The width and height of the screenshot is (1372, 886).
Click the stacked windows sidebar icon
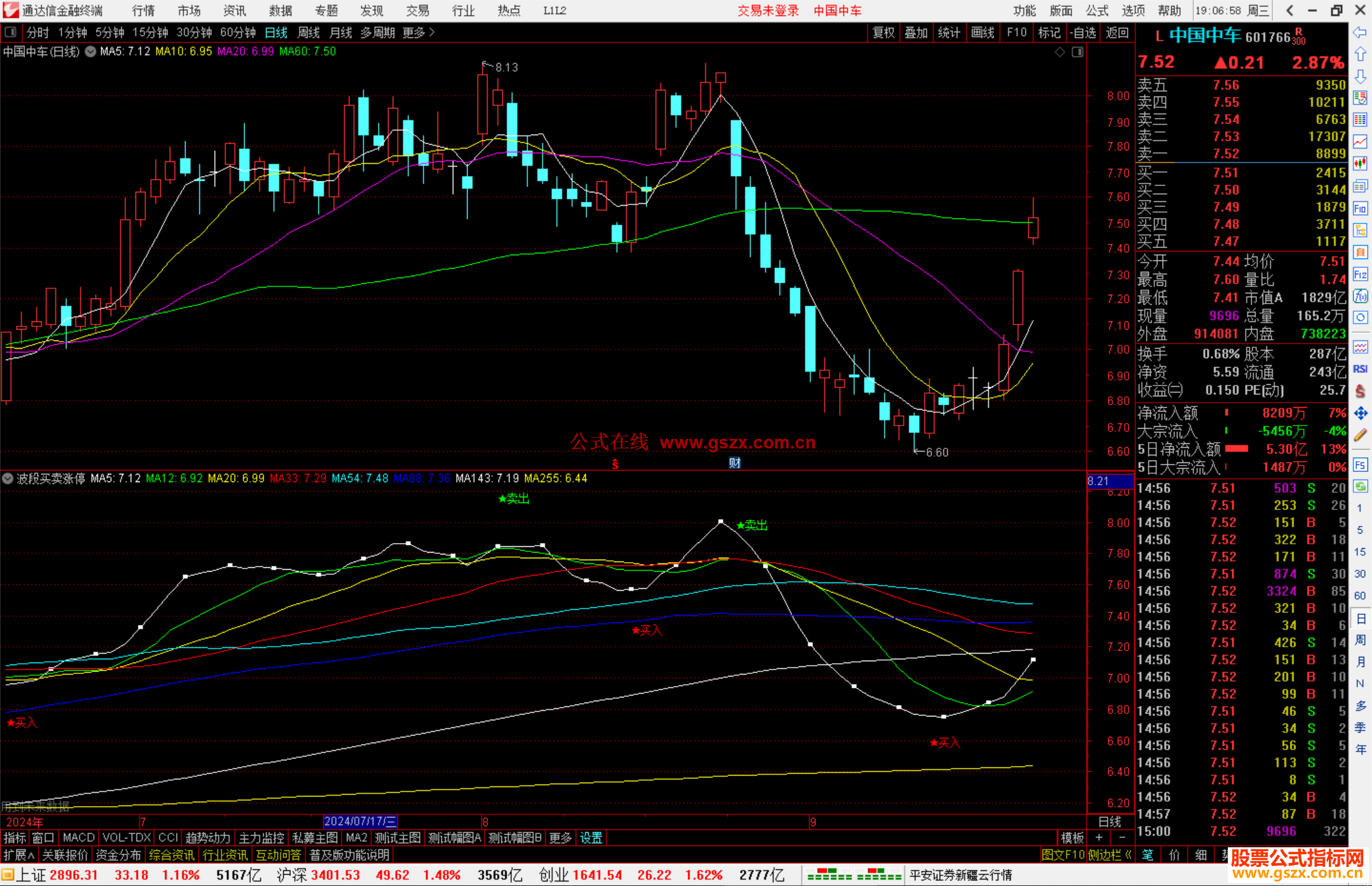point(1360,186)
